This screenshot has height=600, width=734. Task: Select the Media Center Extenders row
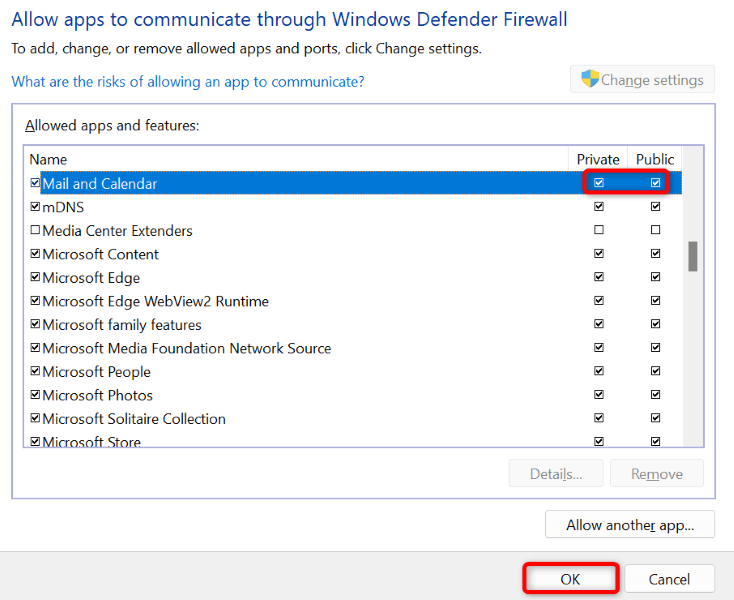point(353,230)
